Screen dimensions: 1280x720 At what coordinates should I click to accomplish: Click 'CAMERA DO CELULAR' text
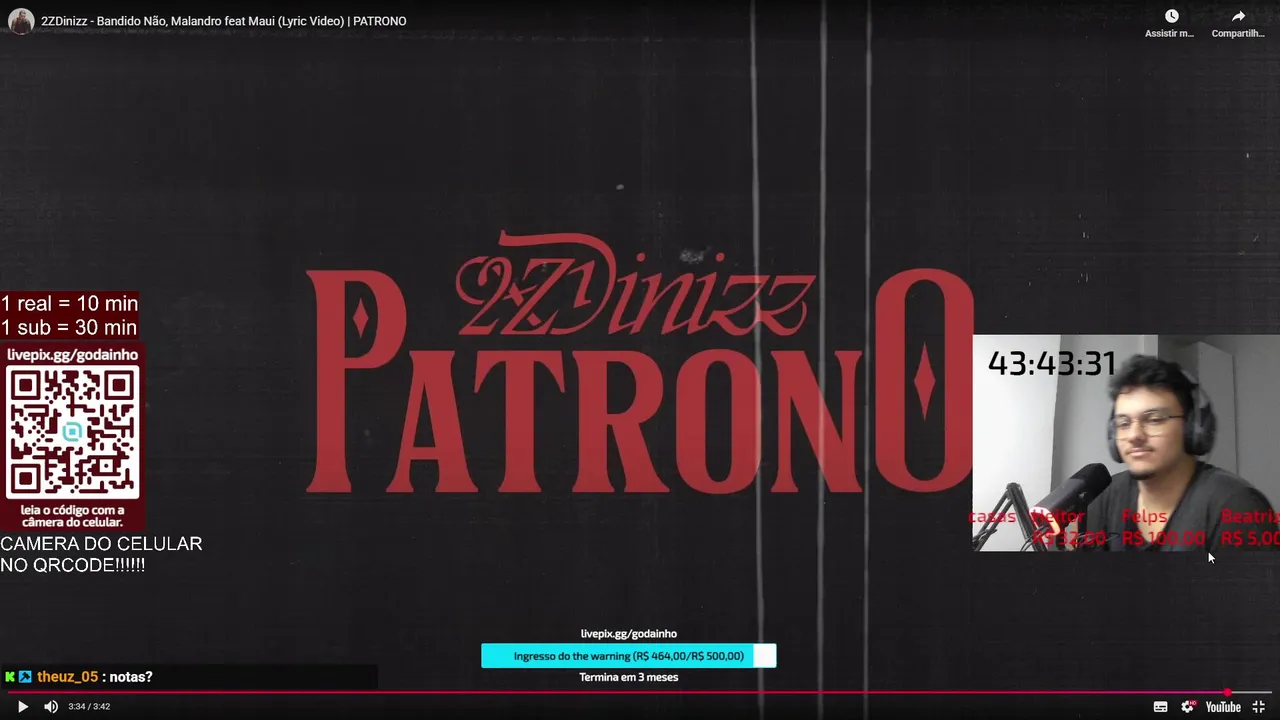tap(101, 544)
